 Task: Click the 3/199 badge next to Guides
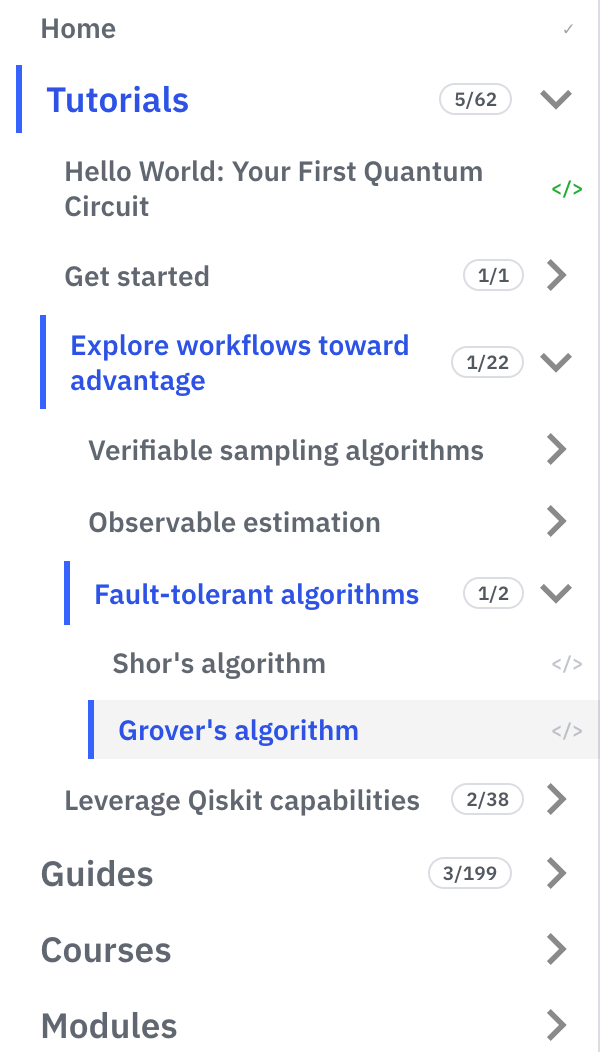tap(470, 873)
